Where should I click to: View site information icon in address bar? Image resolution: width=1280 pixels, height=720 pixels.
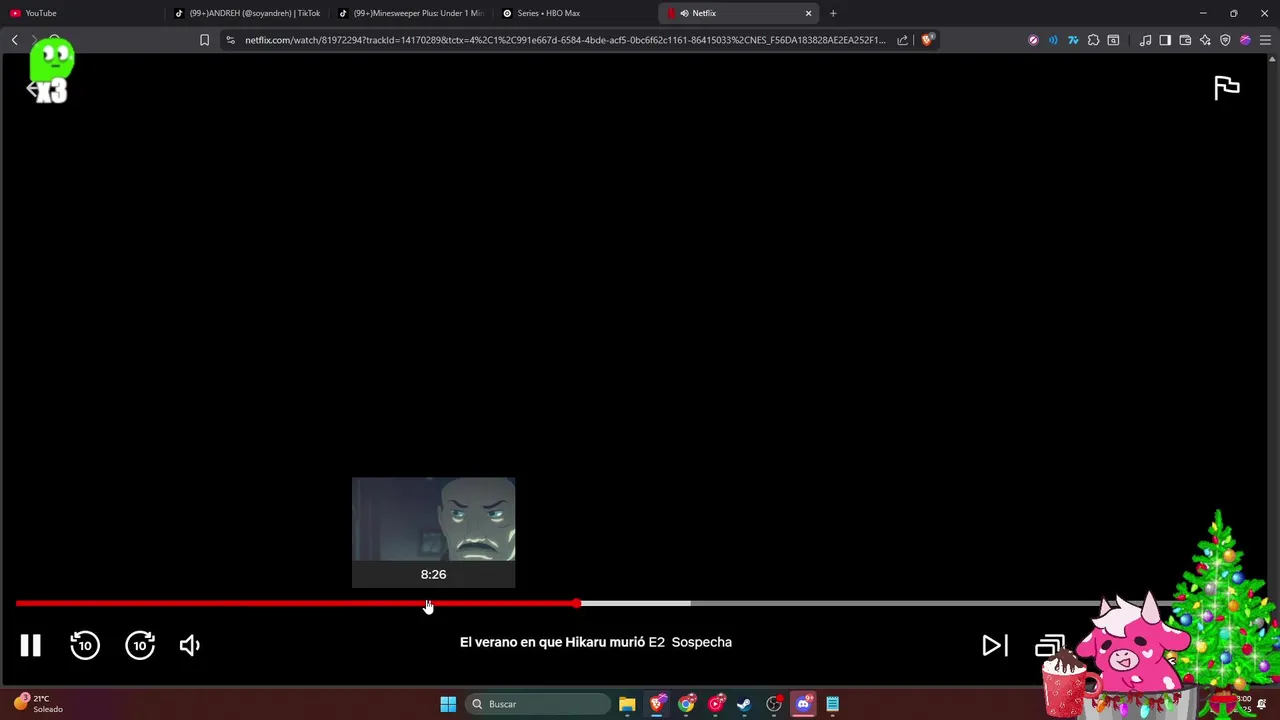tap(231, 40)
